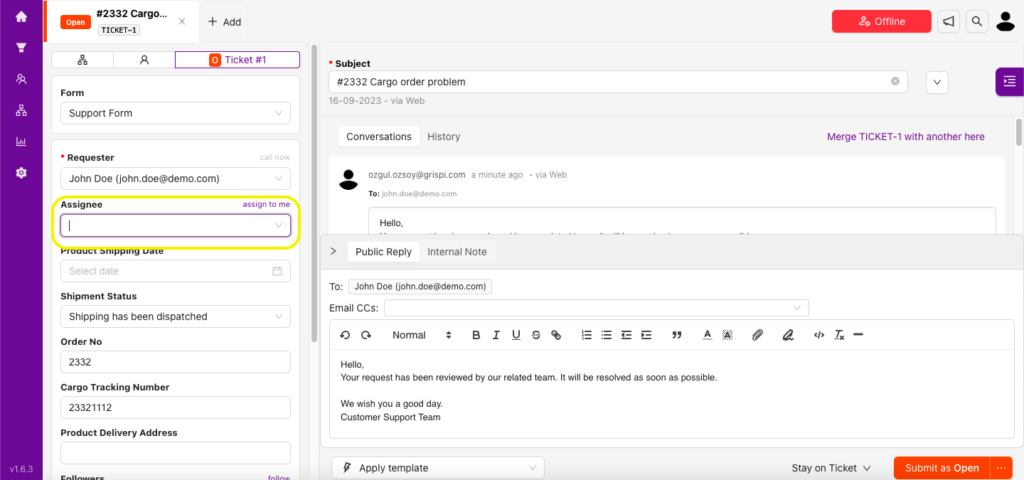This screenshot has width=1024, height=480.
Task: Open the users icon in the sidebar
Action: 21,79
